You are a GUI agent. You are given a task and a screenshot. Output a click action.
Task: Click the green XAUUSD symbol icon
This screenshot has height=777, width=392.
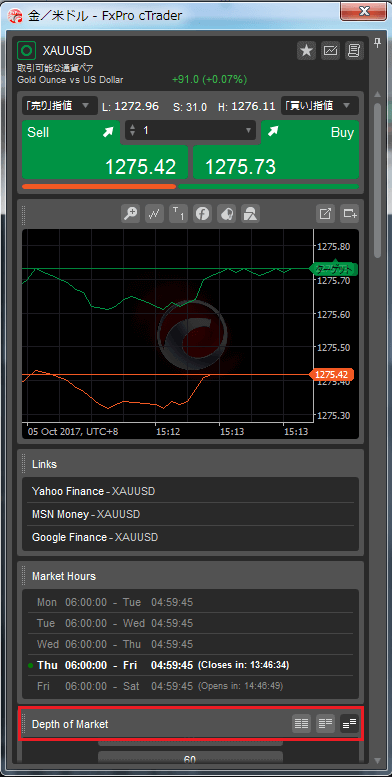point(27,50)
